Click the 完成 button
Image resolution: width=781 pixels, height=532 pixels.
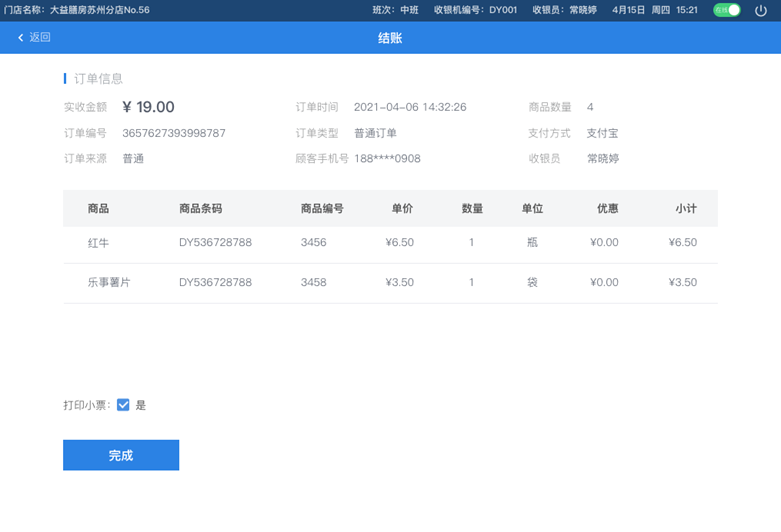121,455
